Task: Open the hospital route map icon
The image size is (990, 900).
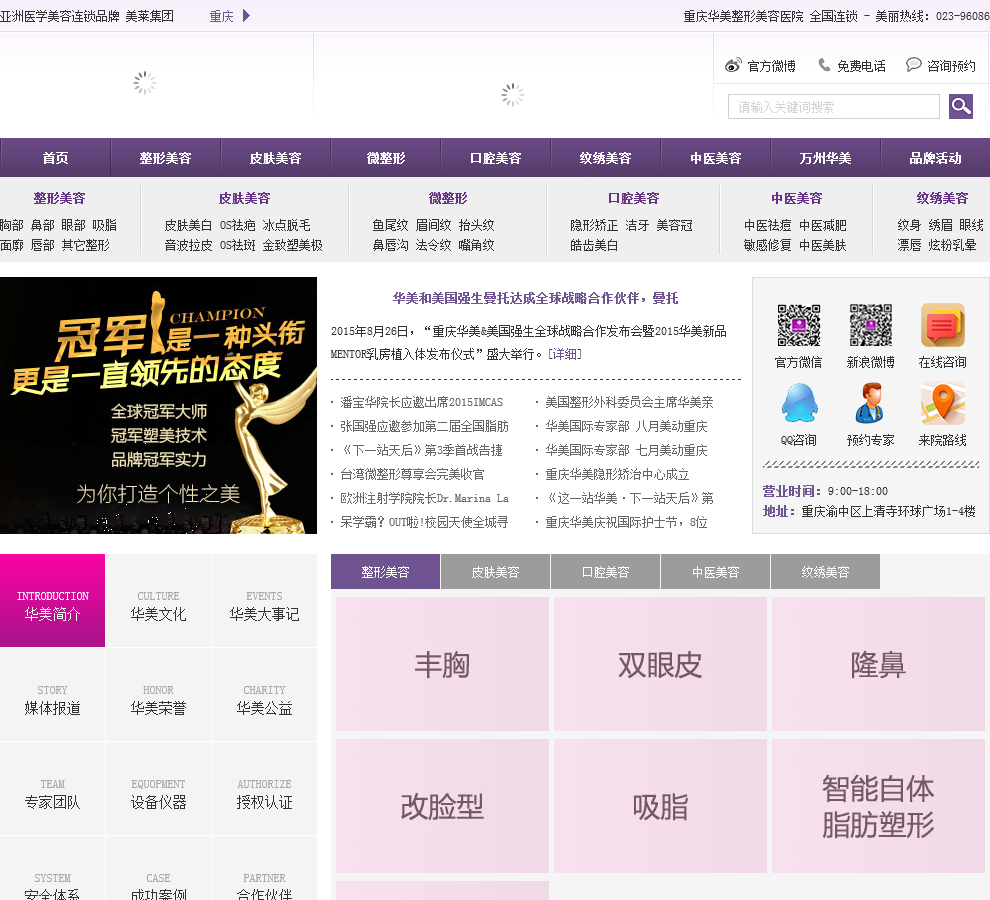Action: click(942, 404)
